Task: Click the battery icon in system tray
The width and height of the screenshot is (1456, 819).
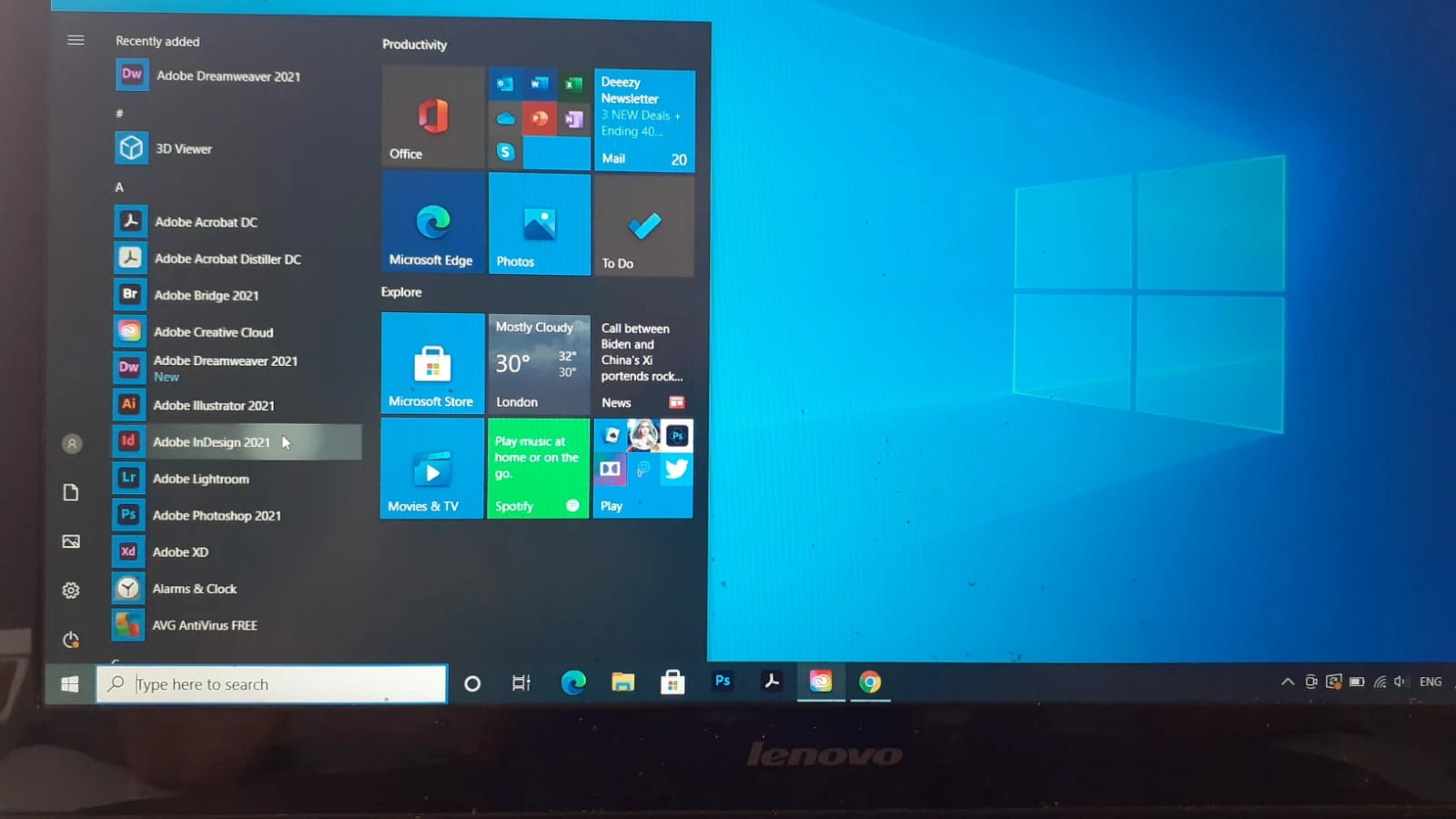Action: 1357,682
